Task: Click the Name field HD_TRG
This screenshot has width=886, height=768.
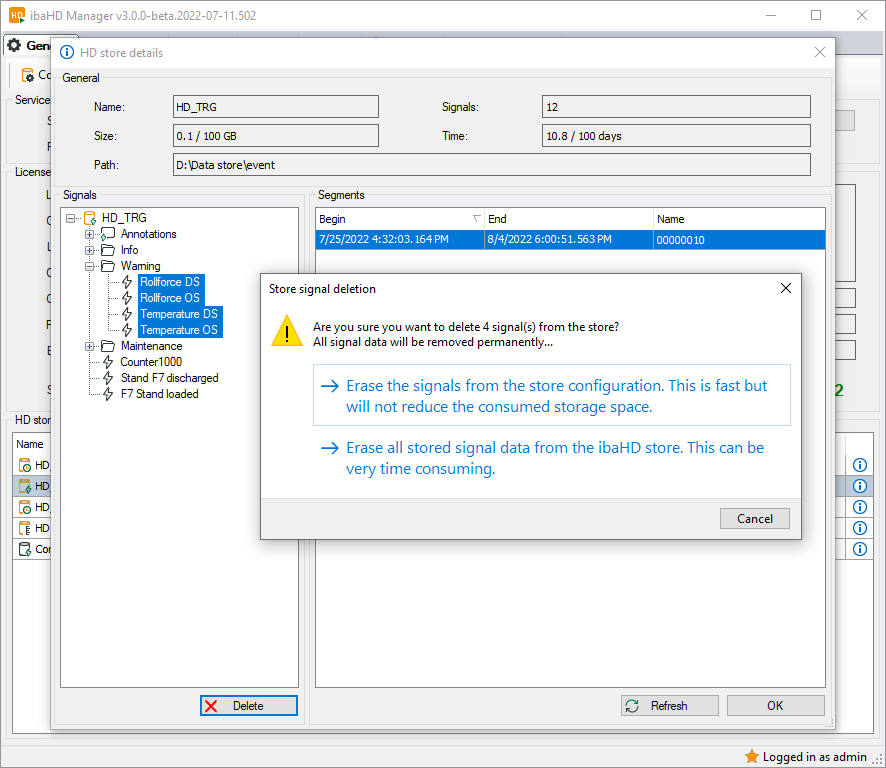Action: point(276,107)
